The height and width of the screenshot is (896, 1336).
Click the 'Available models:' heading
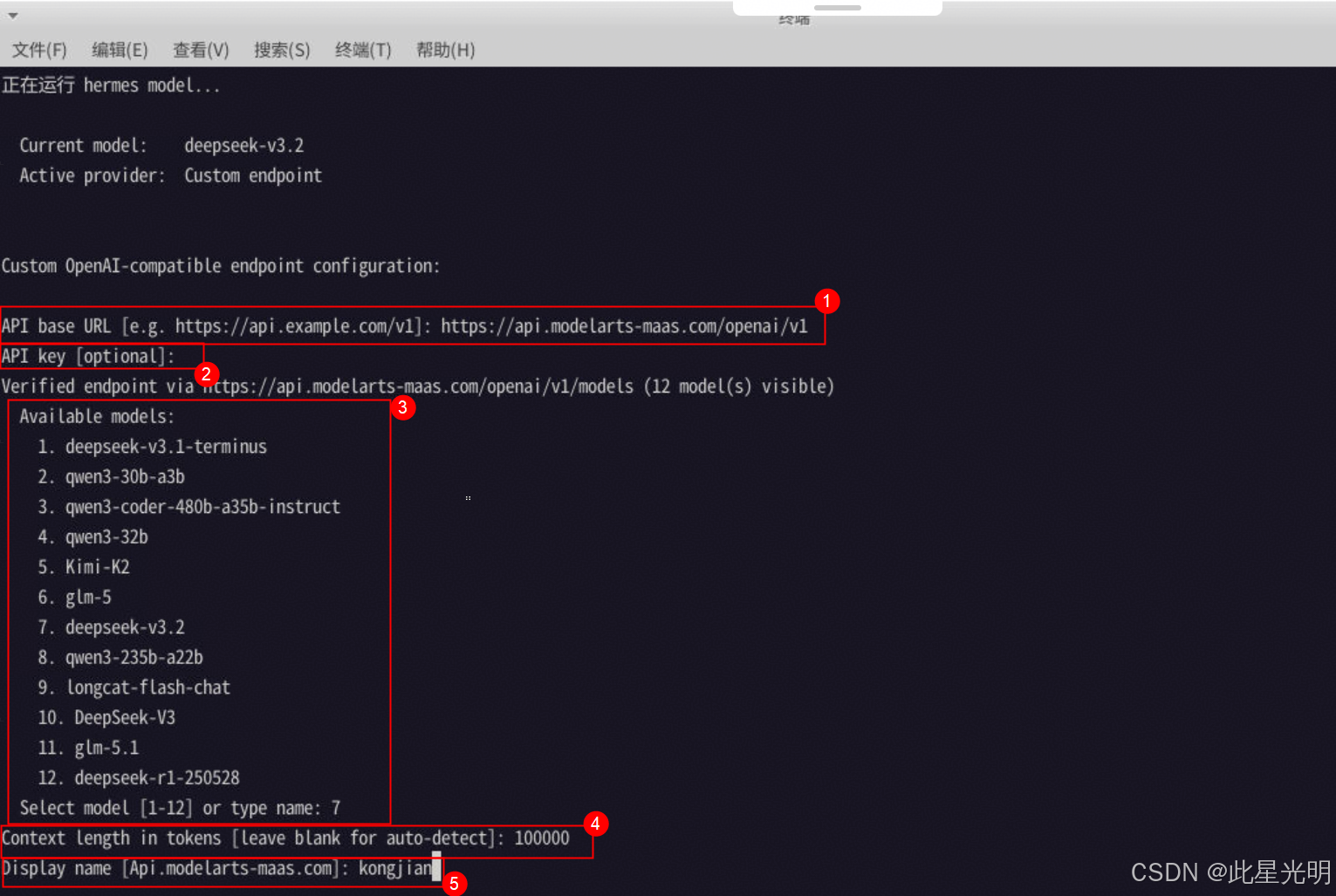click(97, 417)
